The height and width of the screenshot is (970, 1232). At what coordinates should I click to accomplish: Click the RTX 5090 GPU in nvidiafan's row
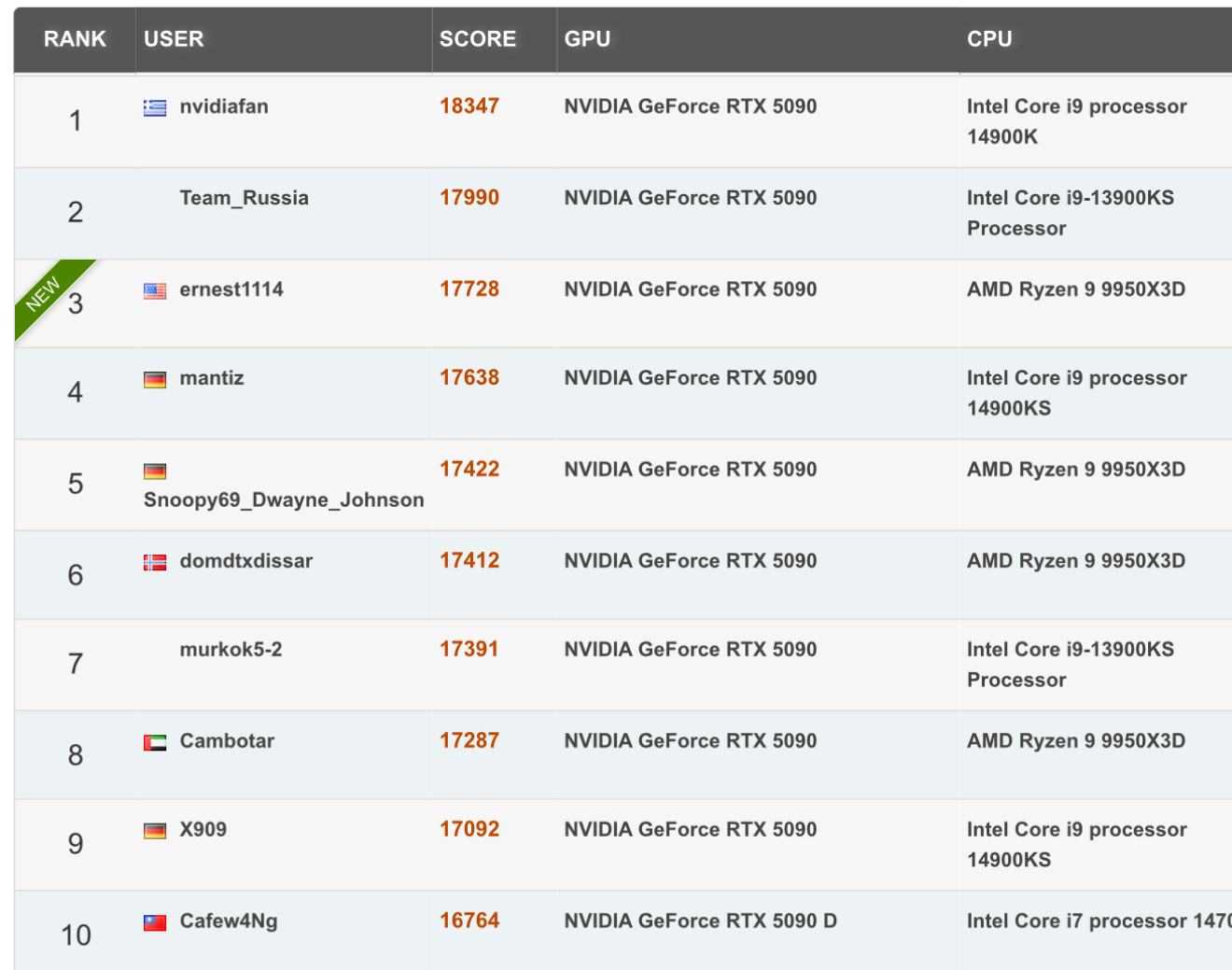[691, 106]
